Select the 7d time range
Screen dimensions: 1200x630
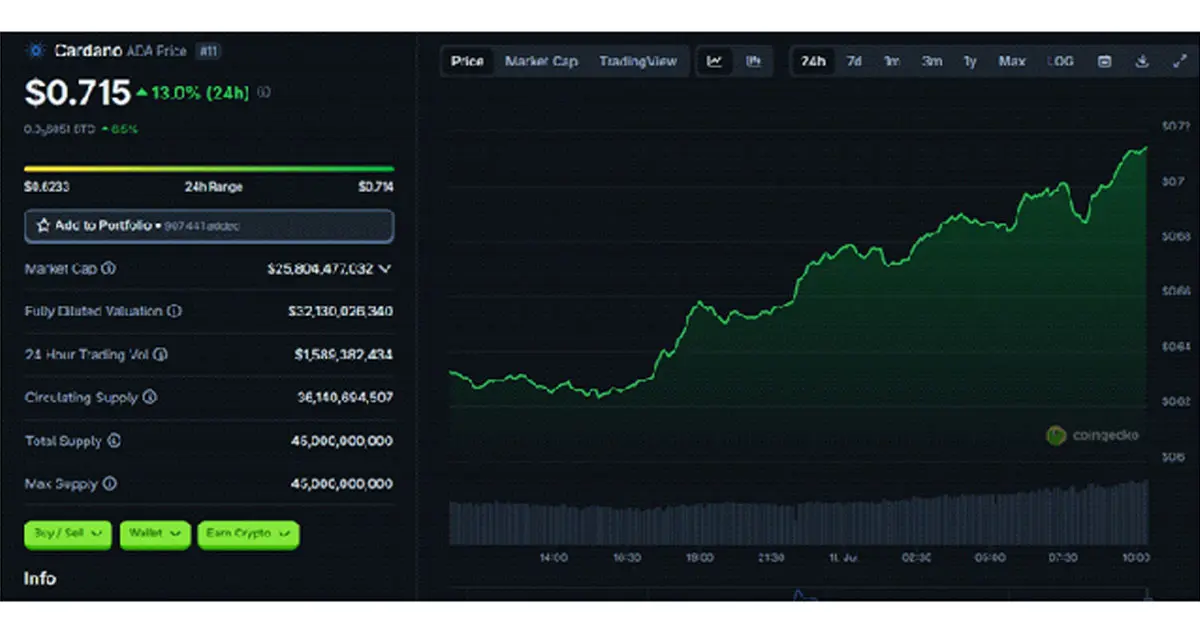pos(854,62)
